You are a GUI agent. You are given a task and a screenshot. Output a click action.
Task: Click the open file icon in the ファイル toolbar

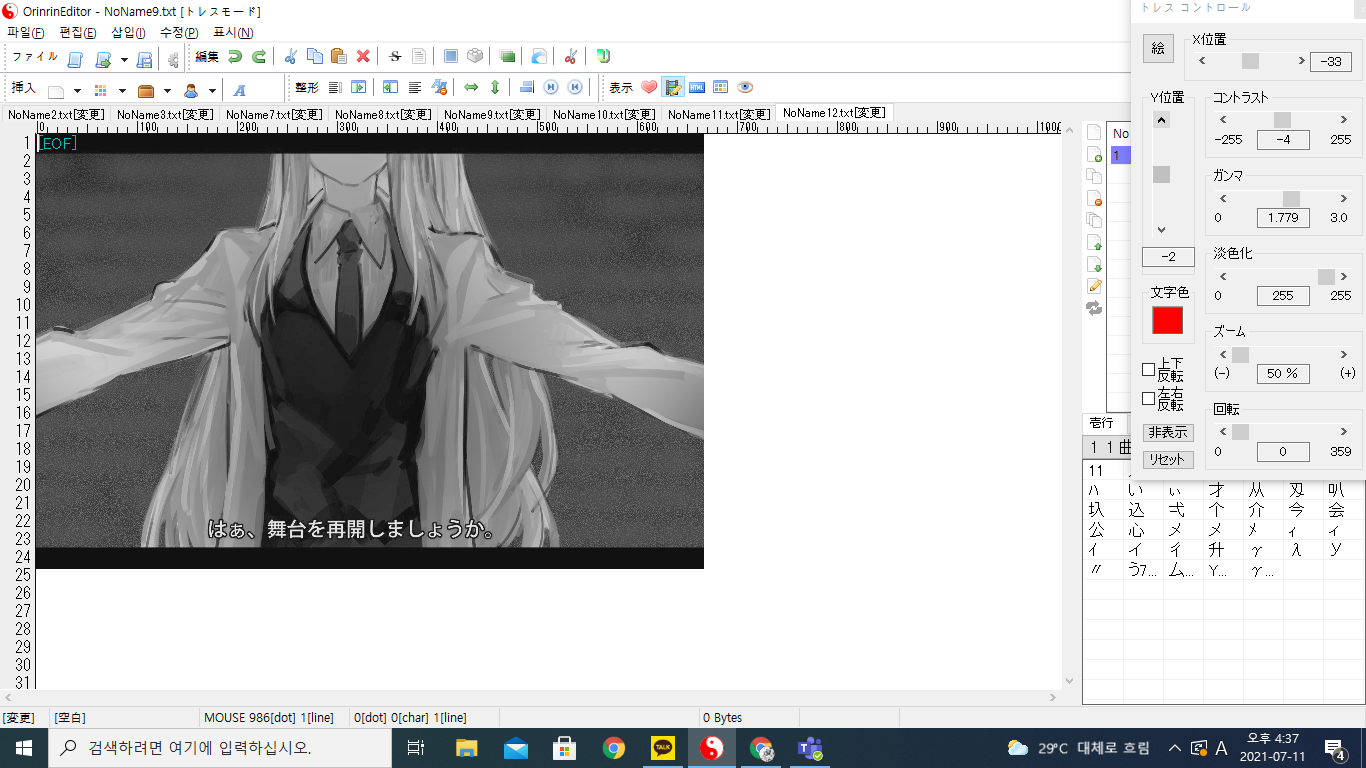(102, 58)
